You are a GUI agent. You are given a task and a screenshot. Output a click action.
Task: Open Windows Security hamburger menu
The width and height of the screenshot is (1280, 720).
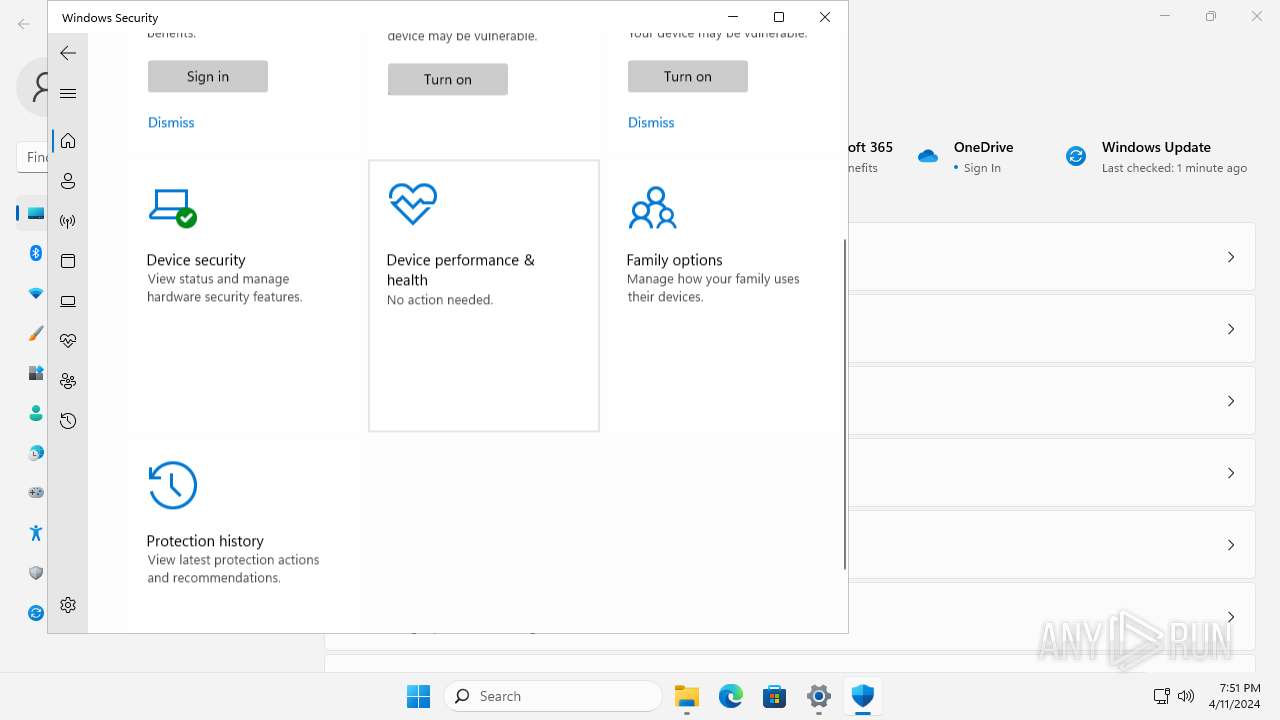tap(68, 93)
